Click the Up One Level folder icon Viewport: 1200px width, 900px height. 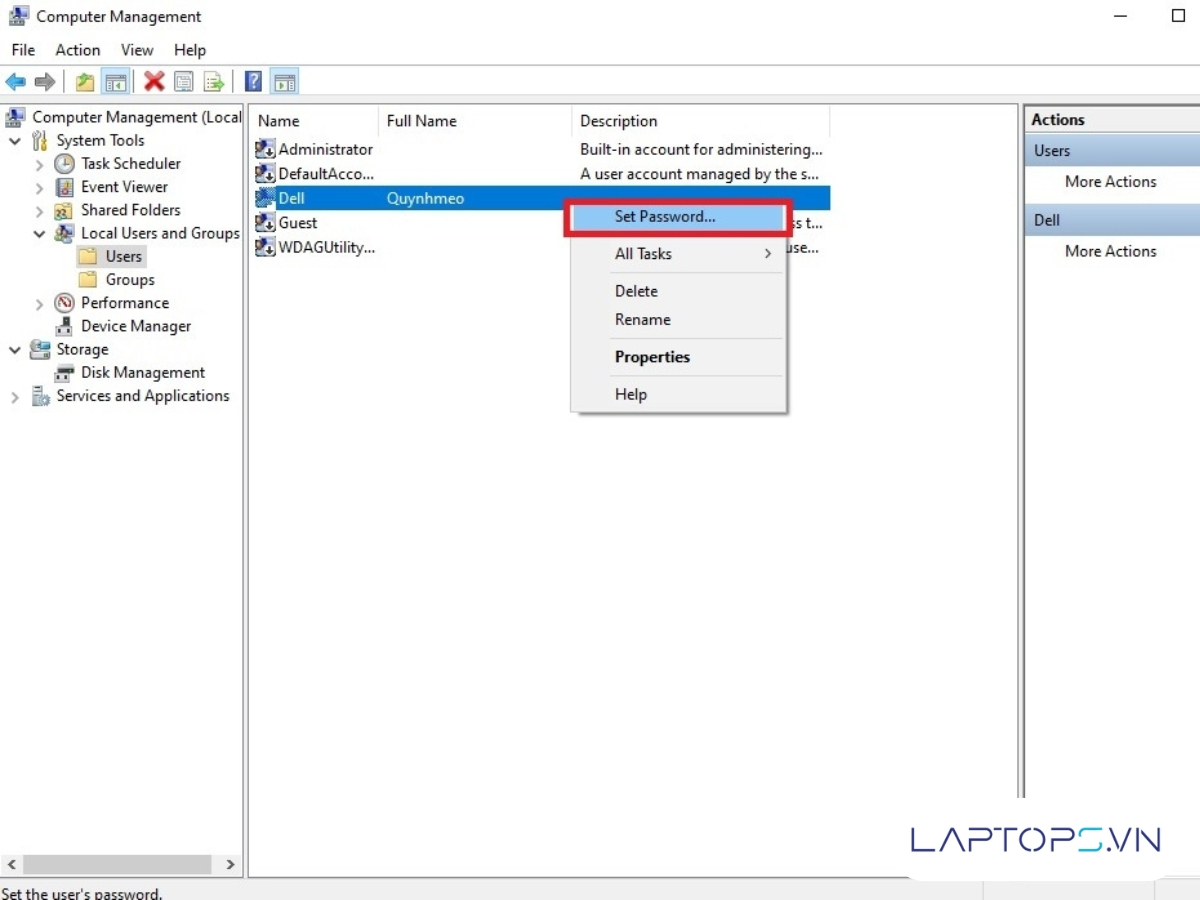click(85, 82)
